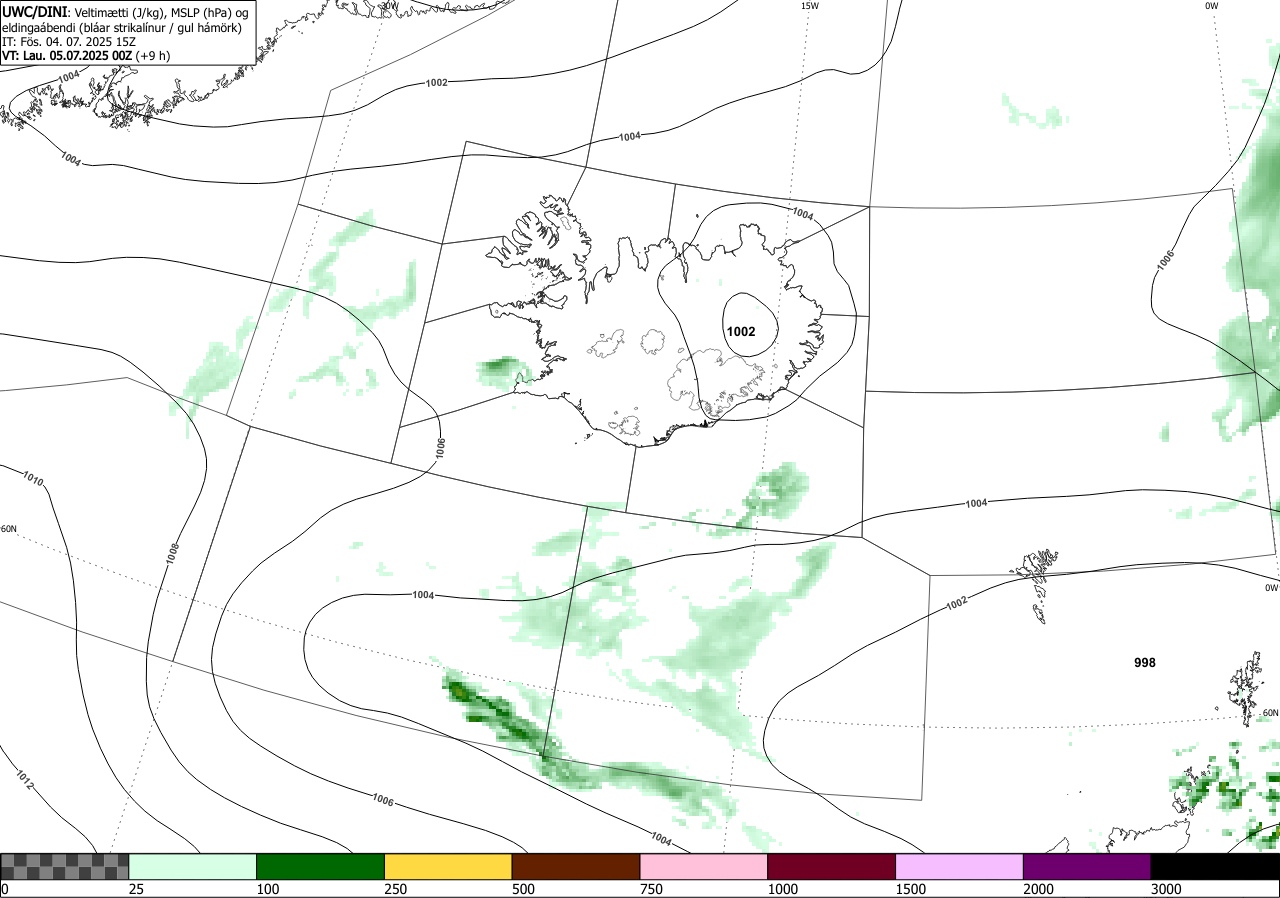
Task: Pick the dark green 100–250 legend swatch
Action: pyautogui.click(x=321, y=866)
